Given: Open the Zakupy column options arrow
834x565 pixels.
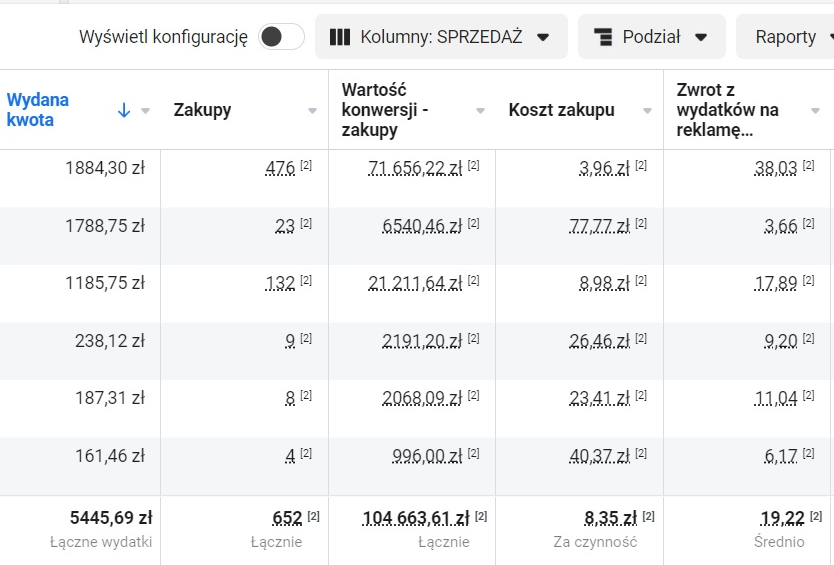Looking at the screenshot, I should tap(313, 111).
